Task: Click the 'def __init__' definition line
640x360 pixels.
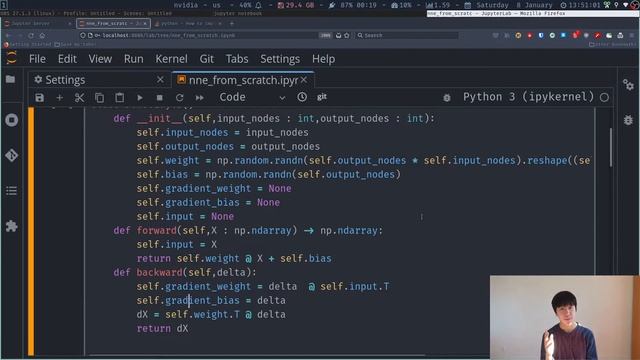Action: [x=274, y=119]
